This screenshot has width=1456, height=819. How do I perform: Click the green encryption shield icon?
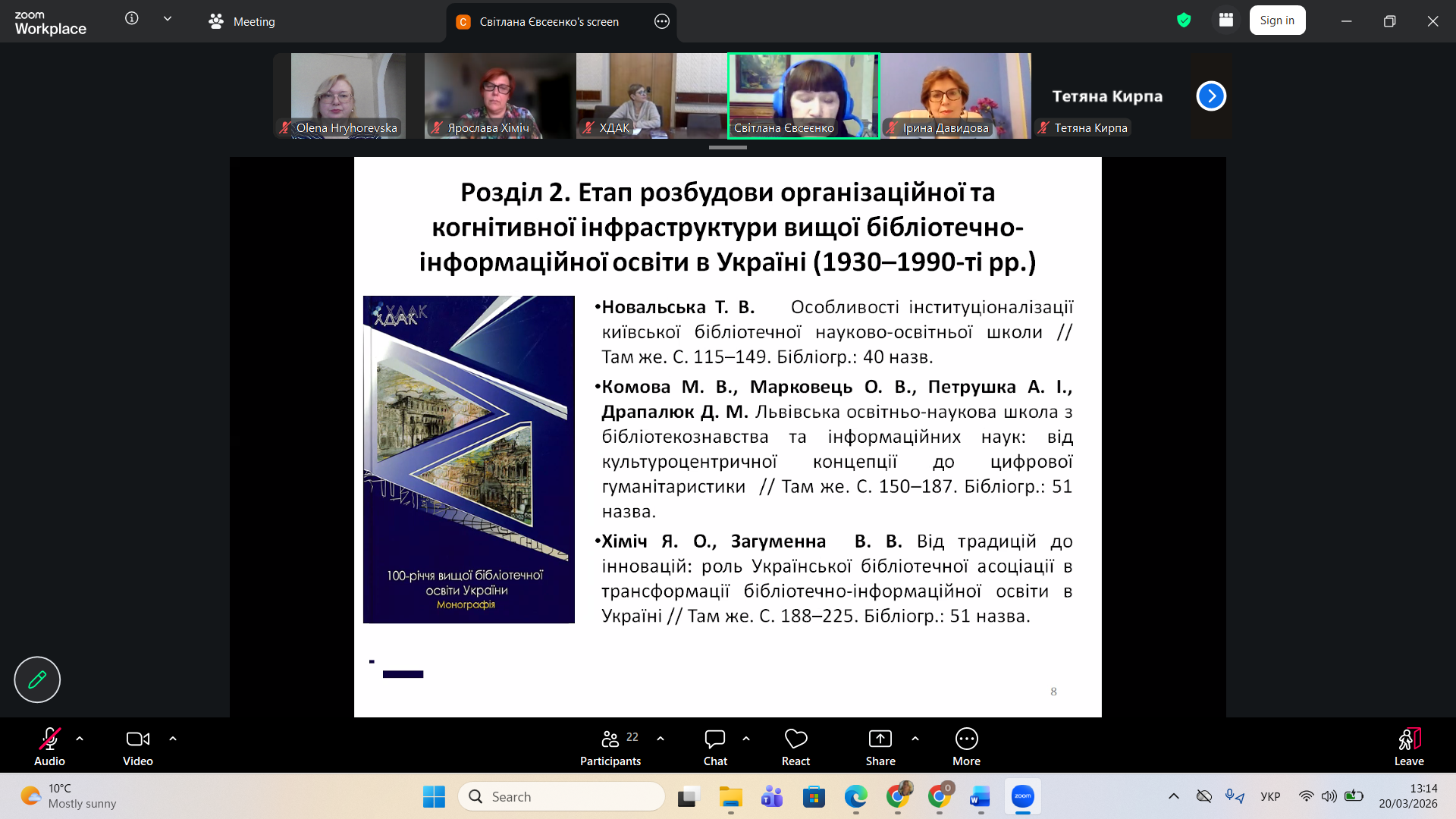1184,20
